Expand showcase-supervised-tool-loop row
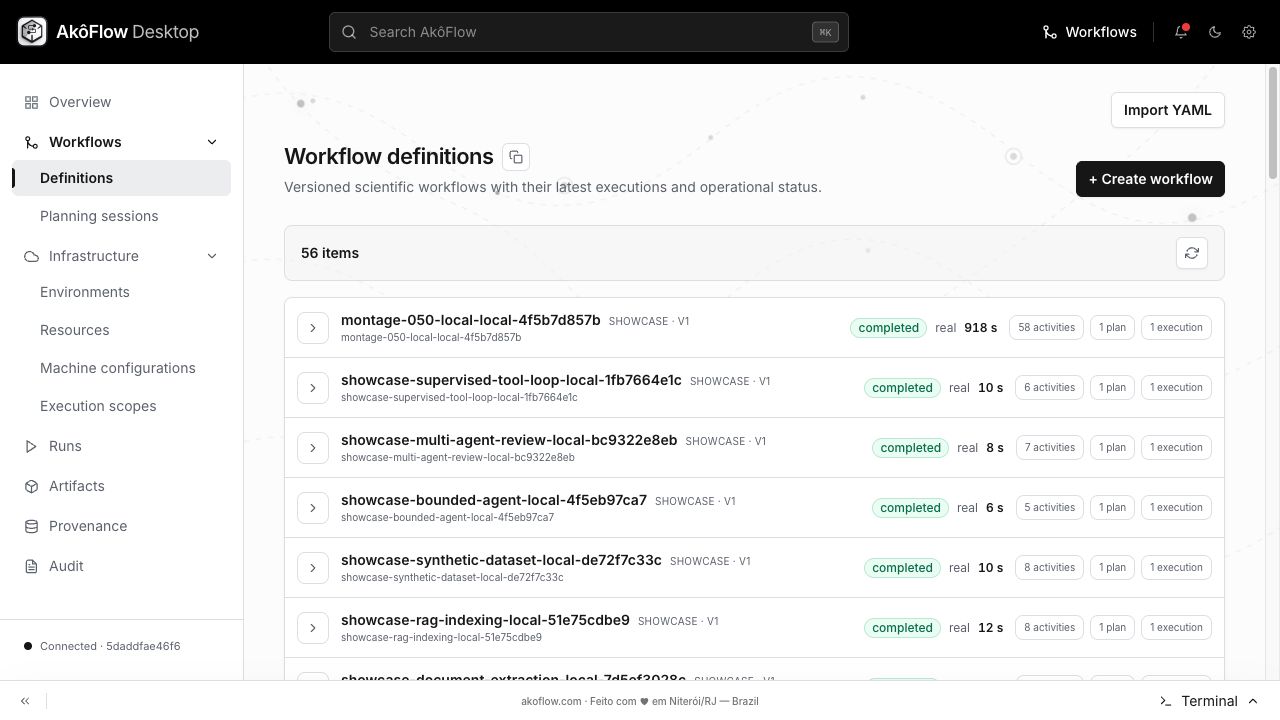 pyautogui.click(x=313, y=388)
